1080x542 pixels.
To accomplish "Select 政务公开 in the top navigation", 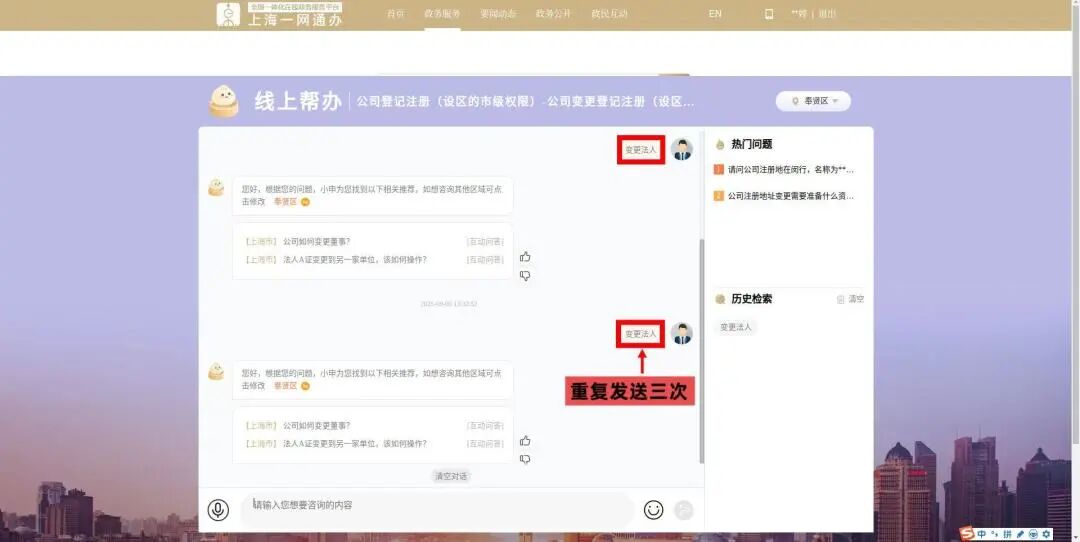I will 553,14.
